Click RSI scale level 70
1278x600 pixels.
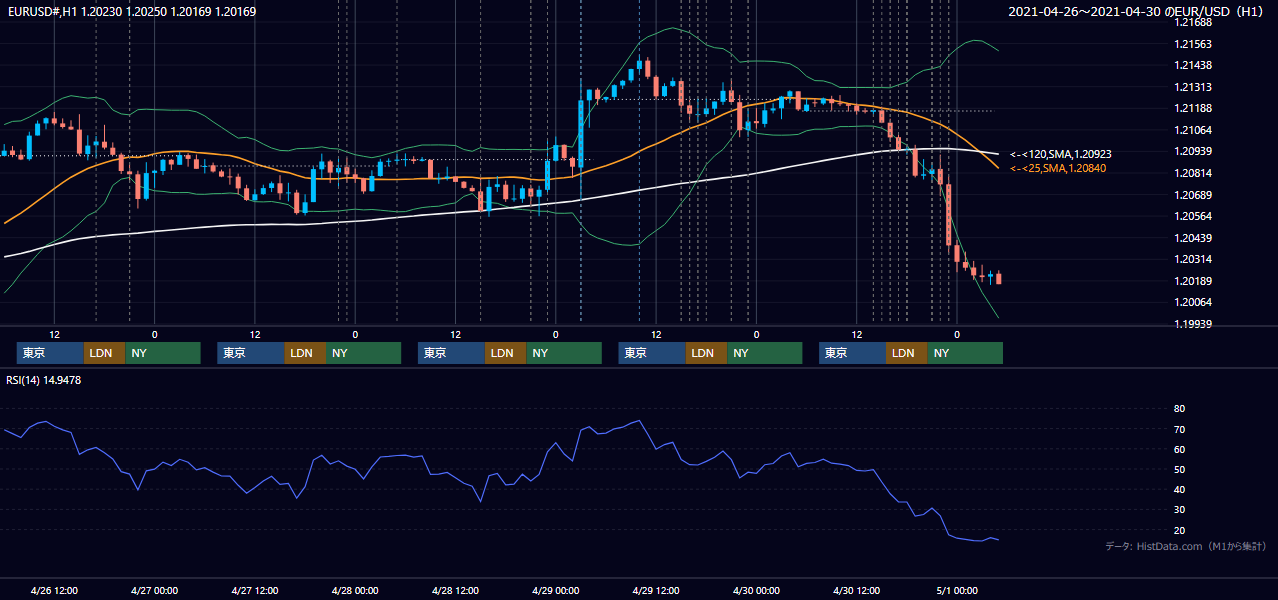pos(1179,429)
